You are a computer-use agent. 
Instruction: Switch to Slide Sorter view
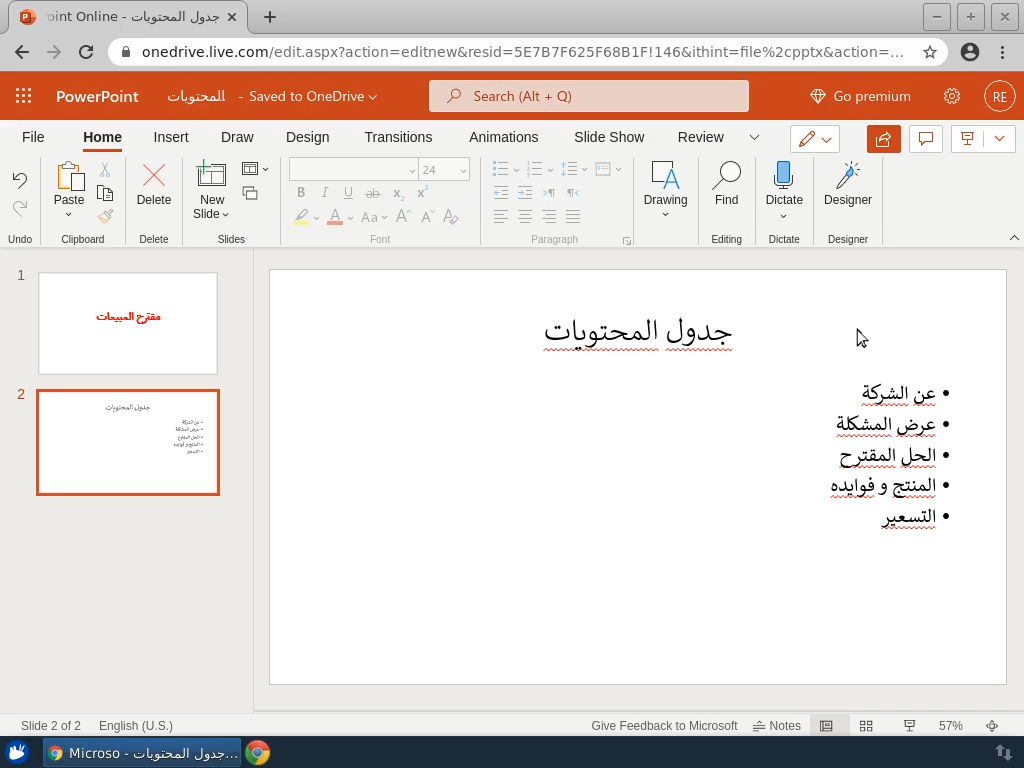tap(866, 726)
